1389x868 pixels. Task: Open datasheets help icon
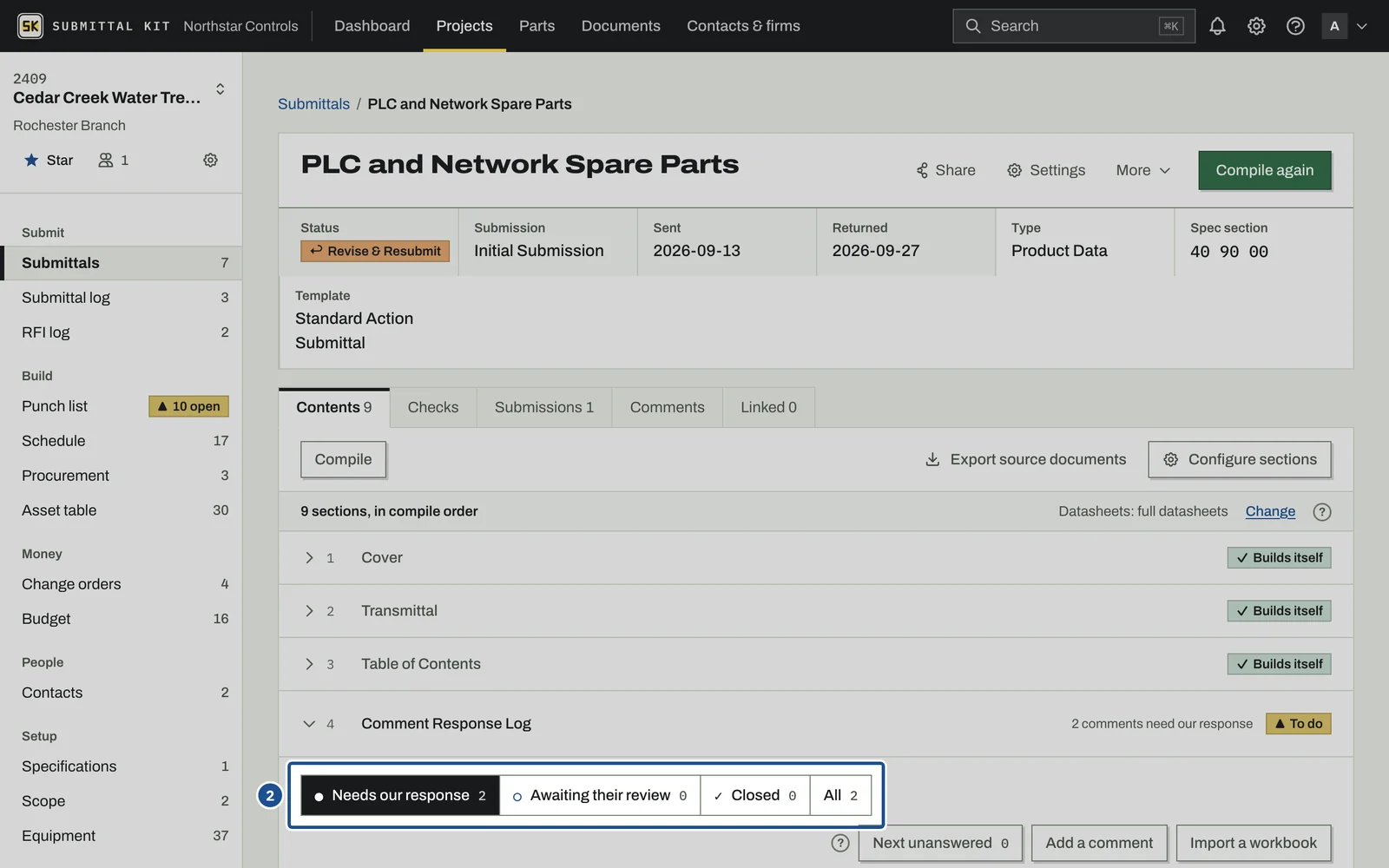point(1322,511)
